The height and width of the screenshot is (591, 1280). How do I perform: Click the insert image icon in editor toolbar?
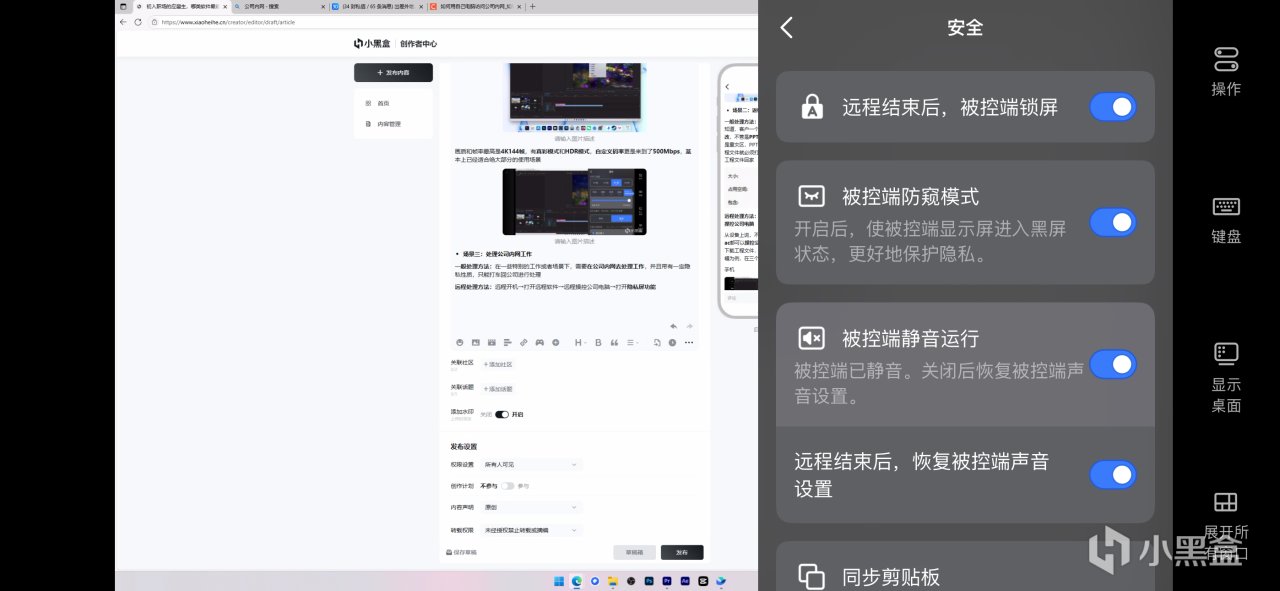click(476, 342)
